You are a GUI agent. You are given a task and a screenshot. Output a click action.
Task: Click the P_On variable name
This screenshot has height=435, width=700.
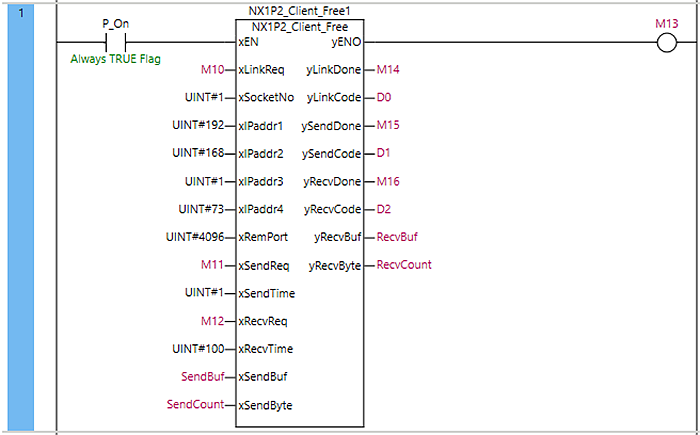click(116, 24)
